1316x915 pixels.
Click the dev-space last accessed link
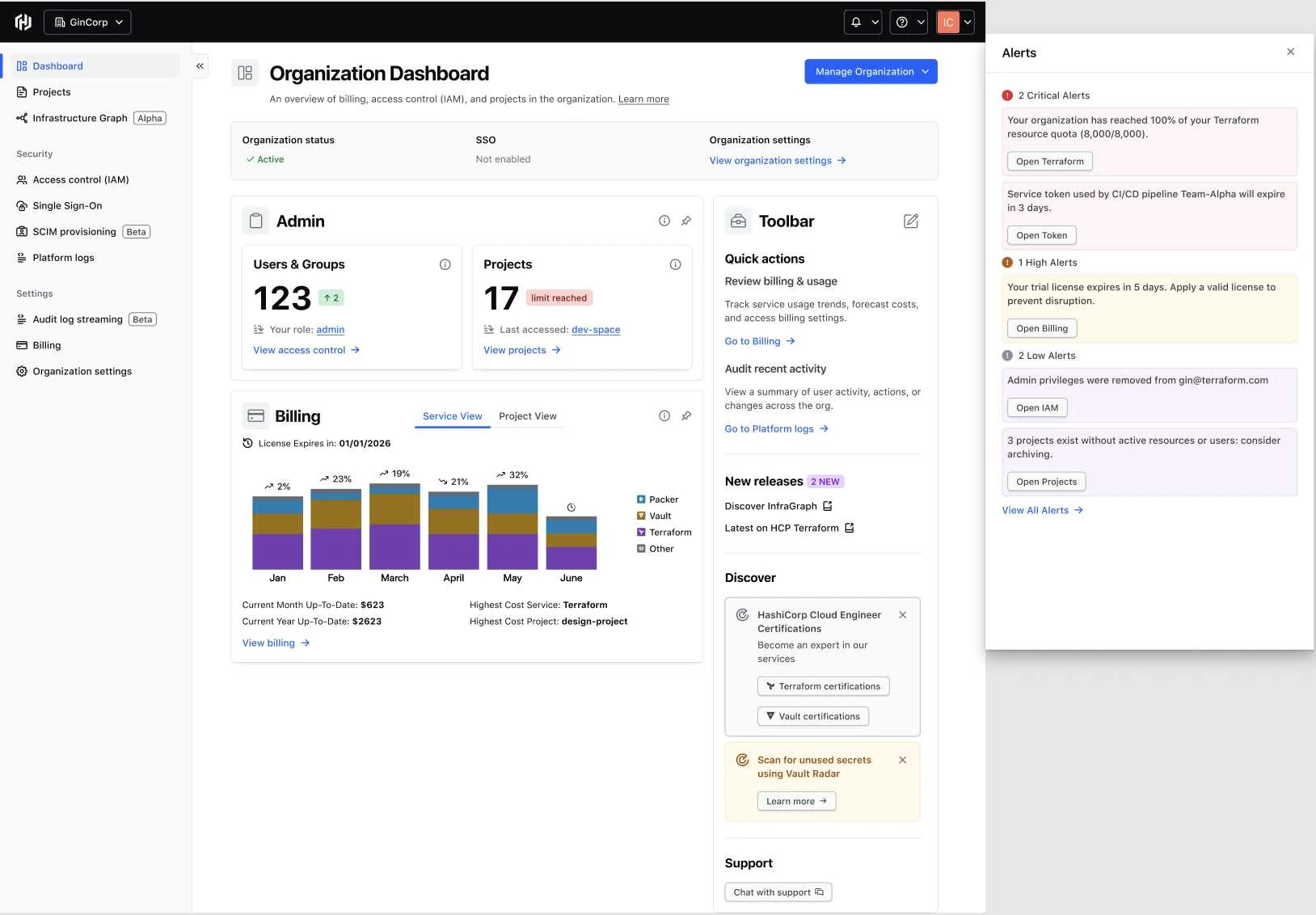coord(596,330)
